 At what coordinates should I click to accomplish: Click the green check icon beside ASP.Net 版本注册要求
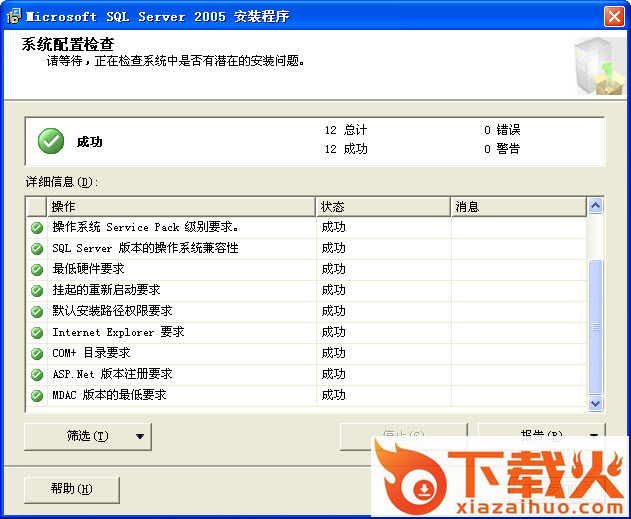click(x=37, y=374)
